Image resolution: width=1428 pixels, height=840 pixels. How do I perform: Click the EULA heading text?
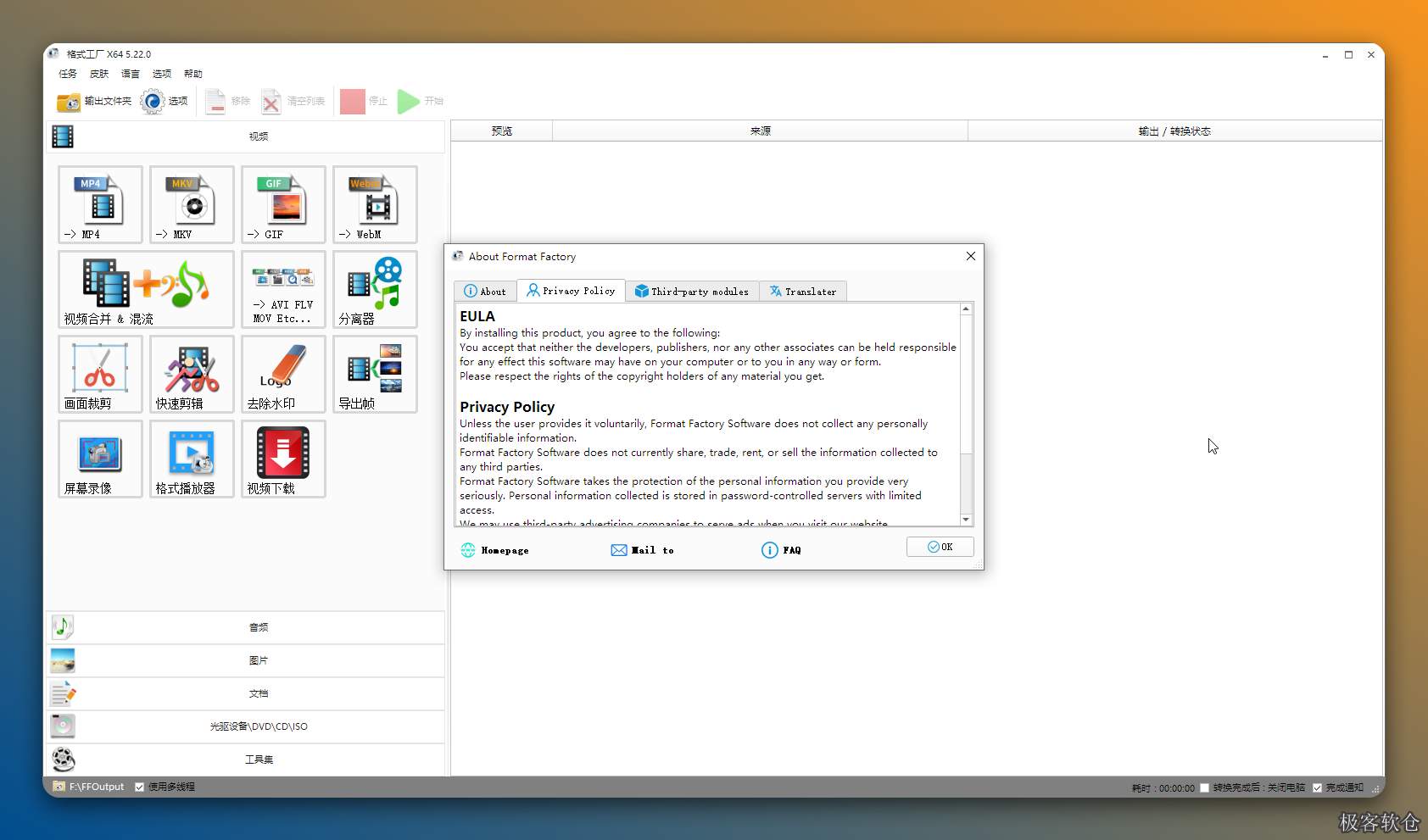click(x=477, y=316)
